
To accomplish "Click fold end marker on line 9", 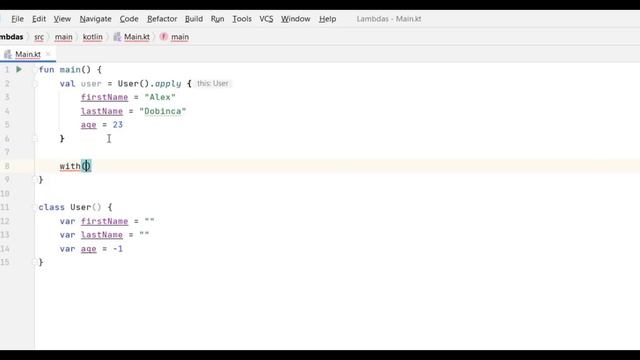I will coord(35,180).
